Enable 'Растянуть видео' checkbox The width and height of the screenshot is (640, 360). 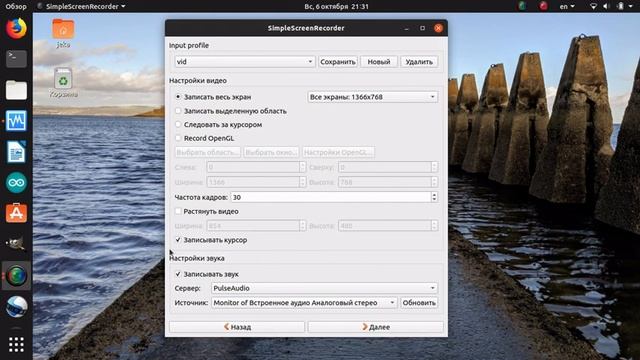coord(178,211)
